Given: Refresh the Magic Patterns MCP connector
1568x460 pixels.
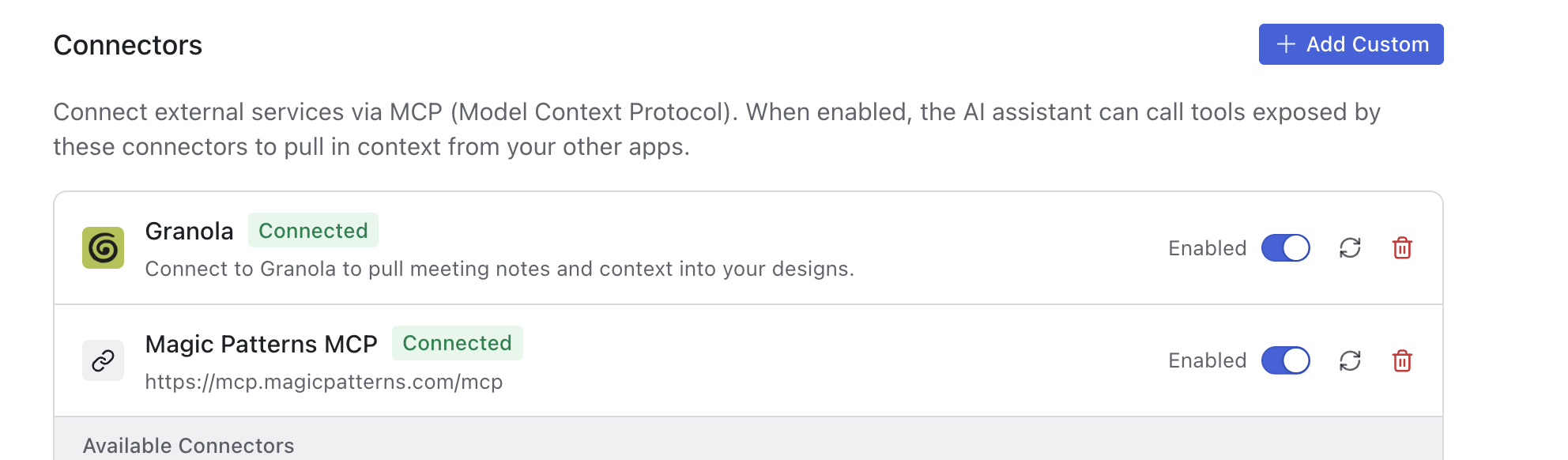Looking at the screenshot, I should pos(1350,361).
